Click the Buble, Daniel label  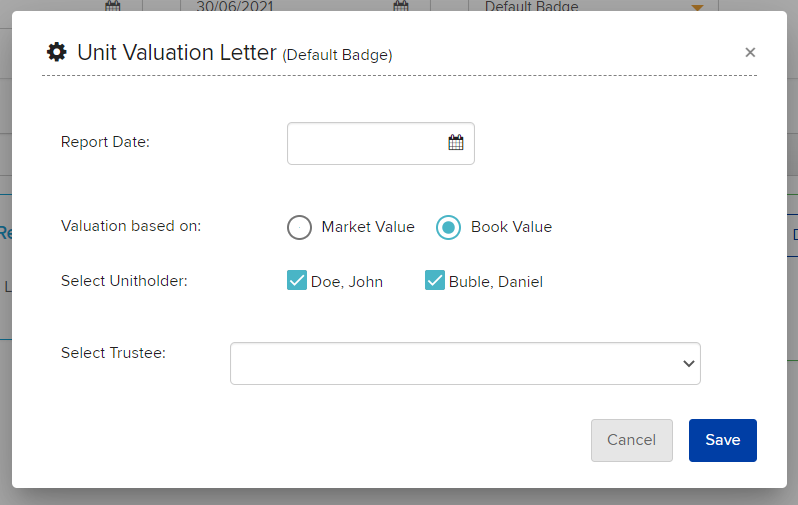[x=496, y=282]
